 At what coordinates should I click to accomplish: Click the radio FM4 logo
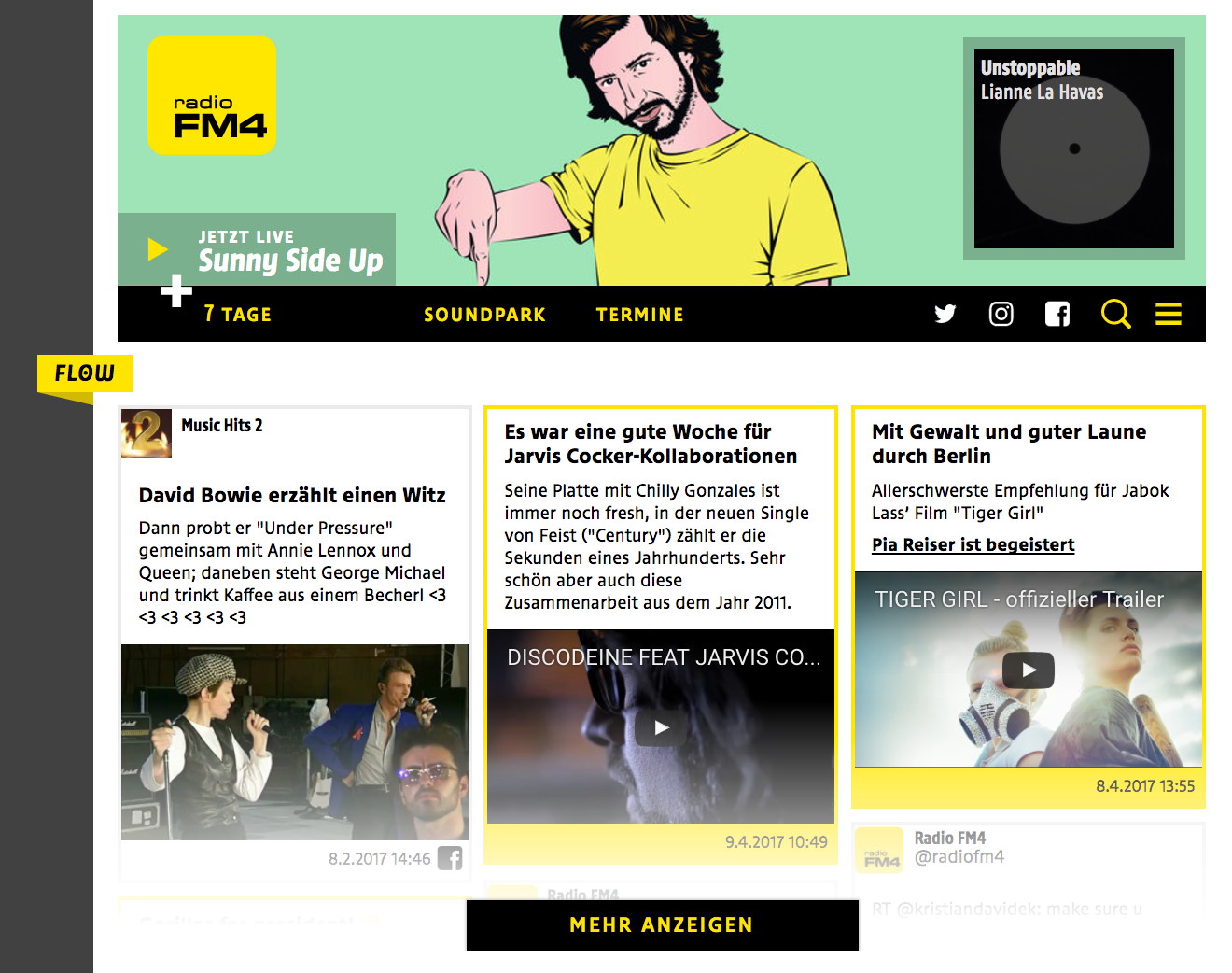(x=212, y=95)
